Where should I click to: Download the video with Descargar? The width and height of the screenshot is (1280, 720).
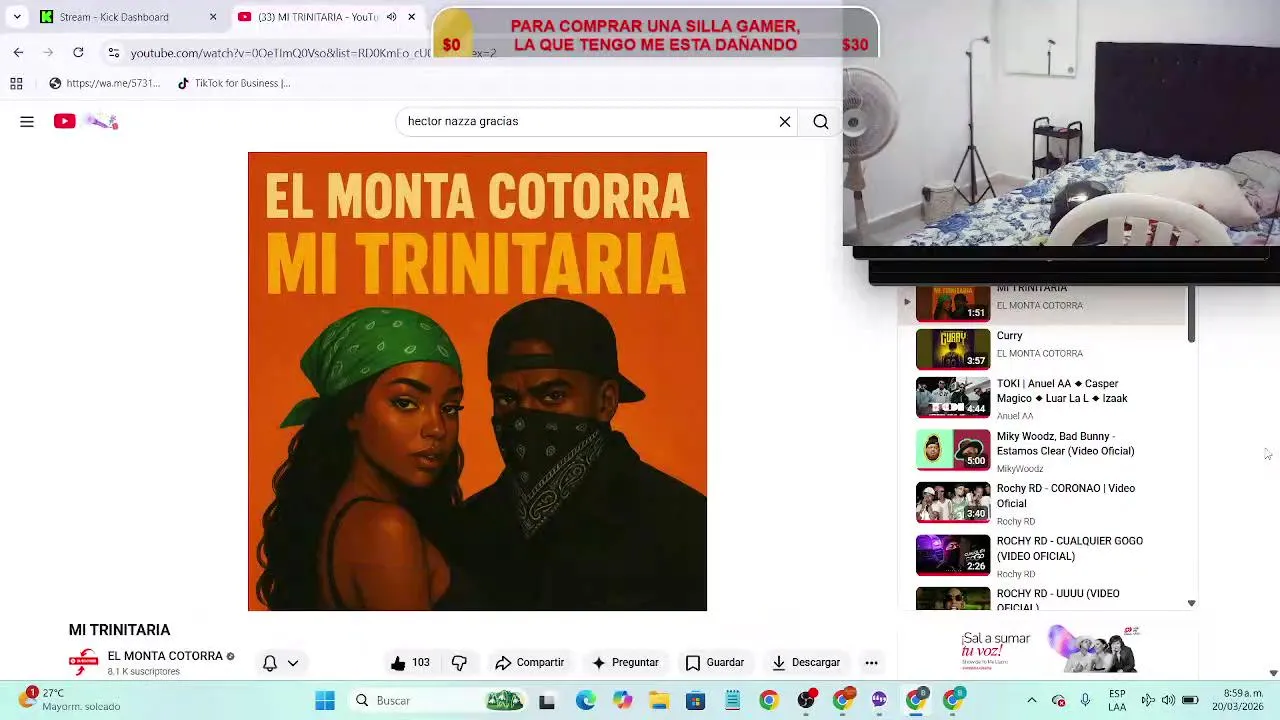coord(806,663)
